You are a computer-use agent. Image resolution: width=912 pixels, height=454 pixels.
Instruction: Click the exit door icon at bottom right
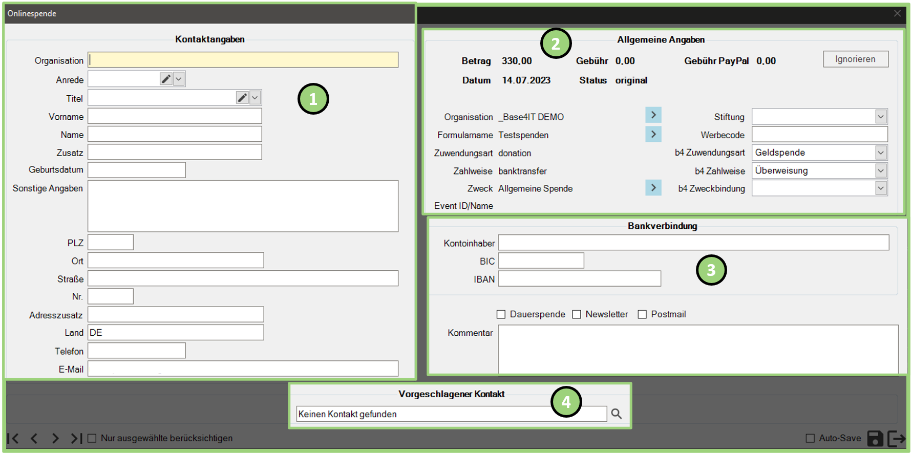click(x=896, y=438)
